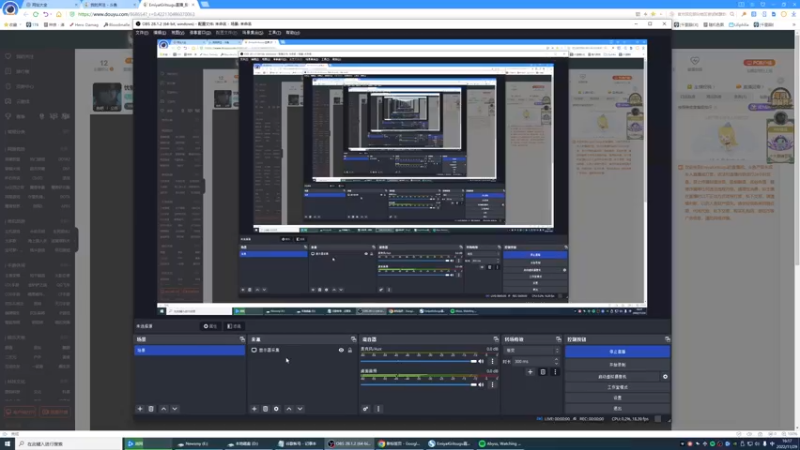
Task: Open the three-dot options menu for the mic/Aux channel
Action: coord(492,361)
